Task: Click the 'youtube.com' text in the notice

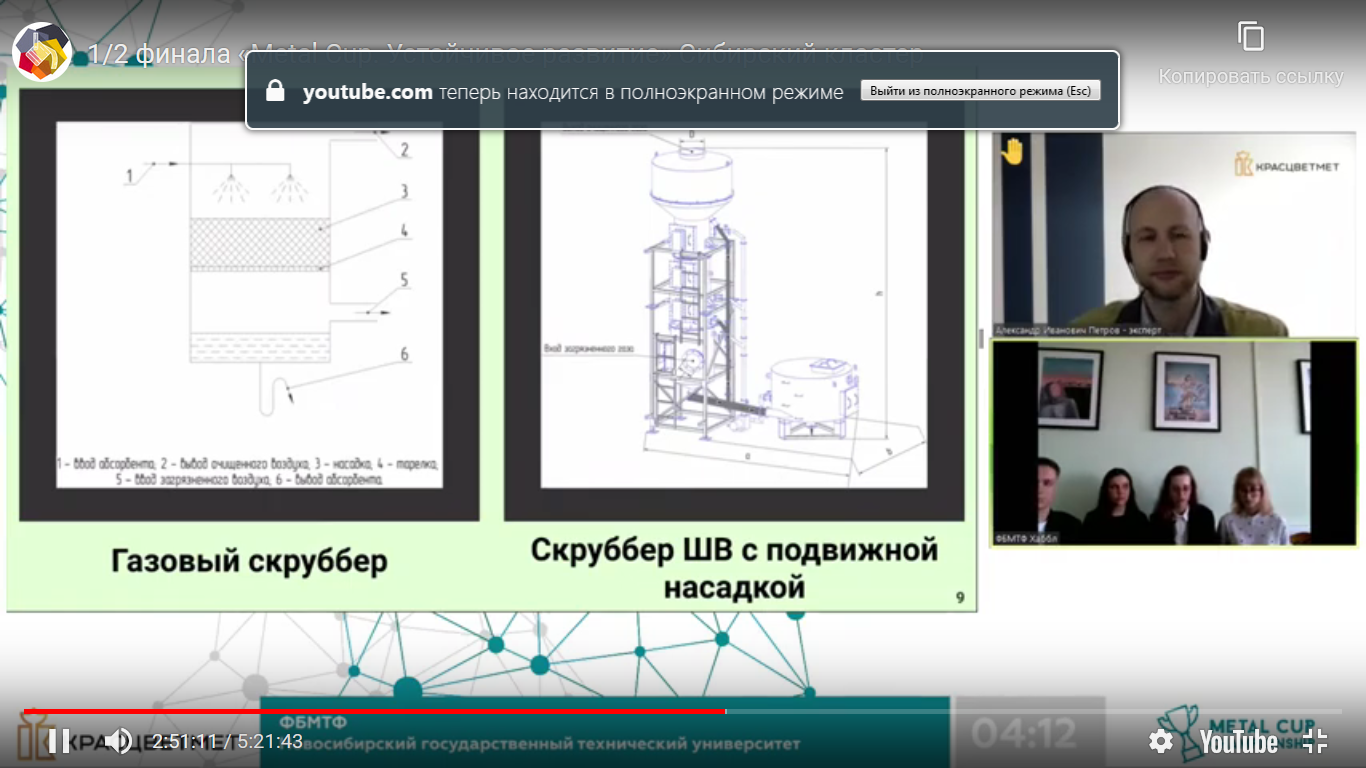Action: (368, 92)
